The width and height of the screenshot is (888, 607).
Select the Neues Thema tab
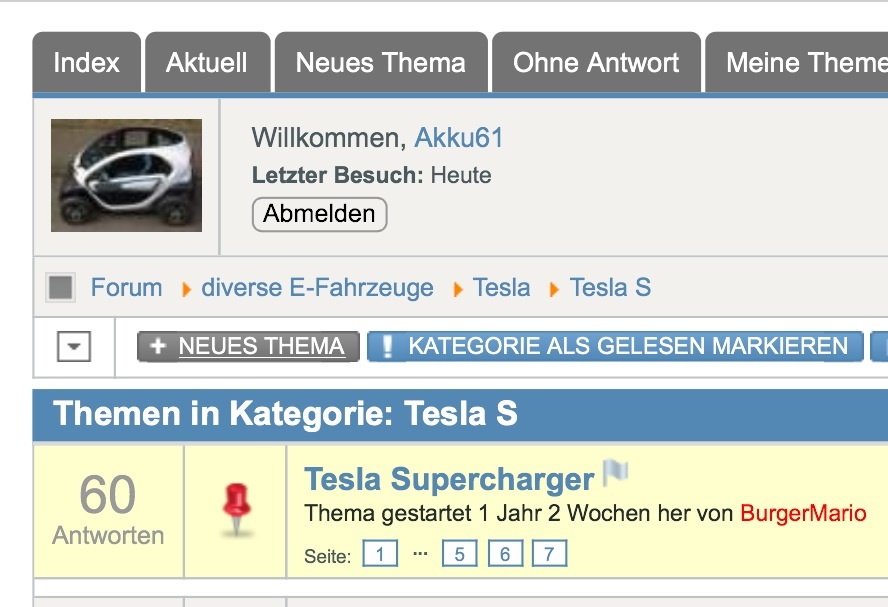tap(381, 63)
